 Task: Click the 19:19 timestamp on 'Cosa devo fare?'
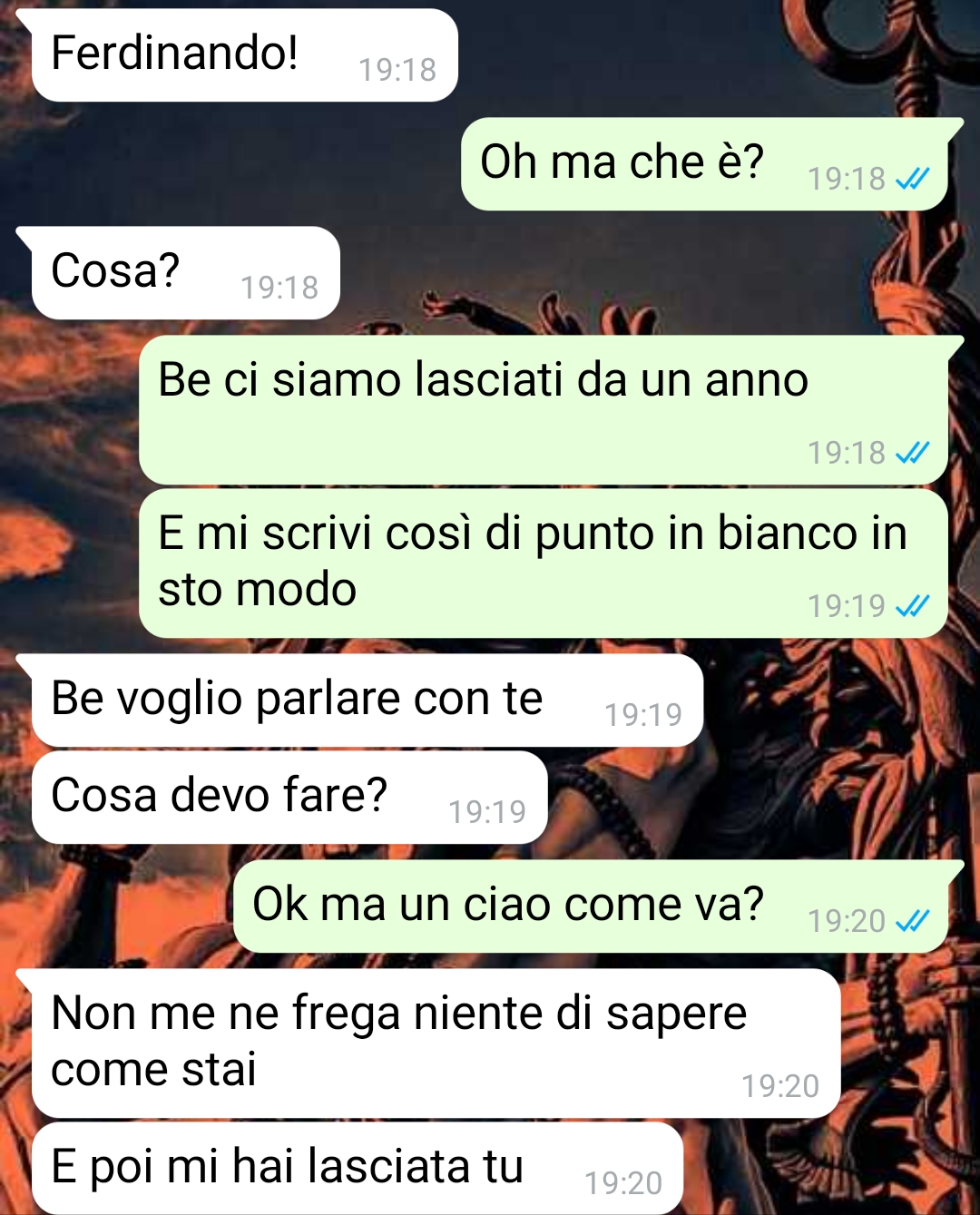[x=487, y=812]
